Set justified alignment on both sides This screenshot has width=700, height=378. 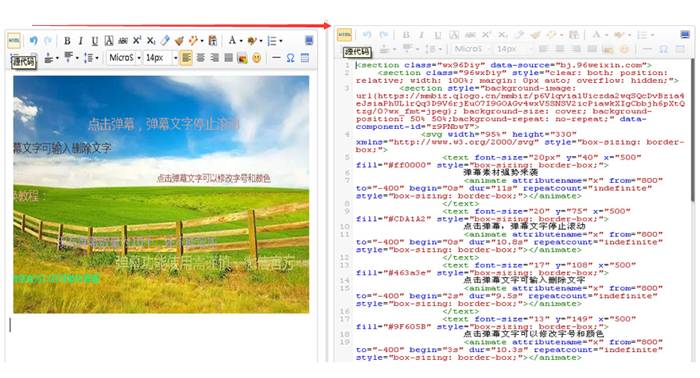click(x=229, y=58)
